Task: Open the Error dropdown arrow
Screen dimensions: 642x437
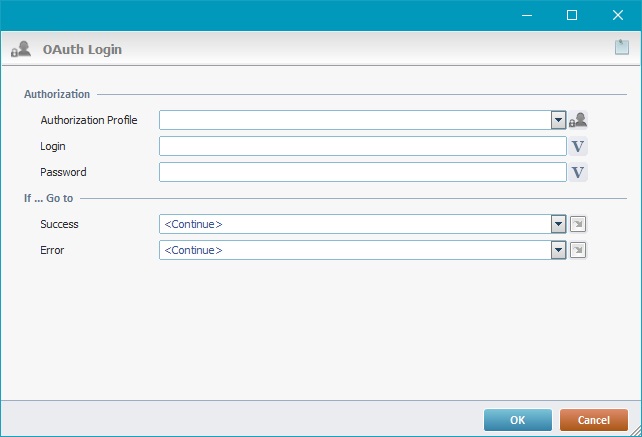Action: (559, 250)
